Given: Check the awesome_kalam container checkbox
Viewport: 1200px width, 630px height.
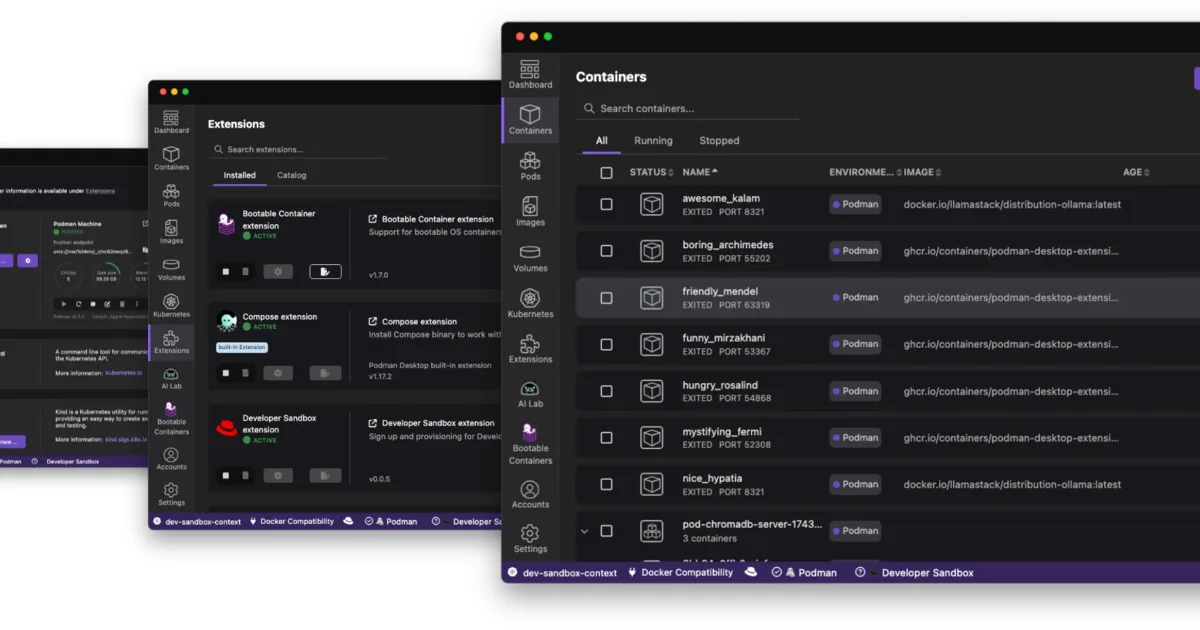Looking at the screenshot, I should (606, 204).
